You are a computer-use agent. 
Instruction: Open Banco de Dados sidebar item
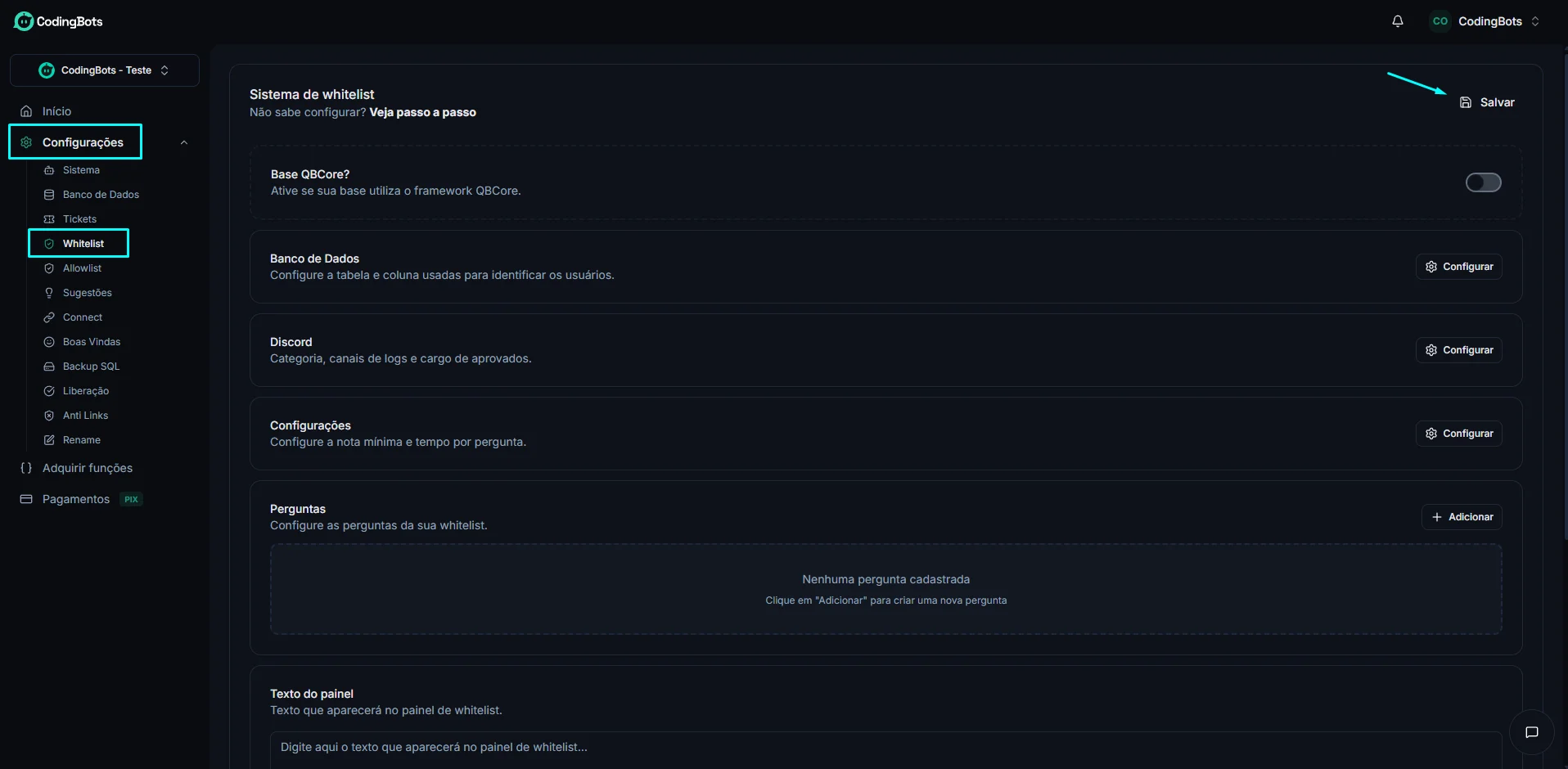pyautogui.click(x=101, y=195)
